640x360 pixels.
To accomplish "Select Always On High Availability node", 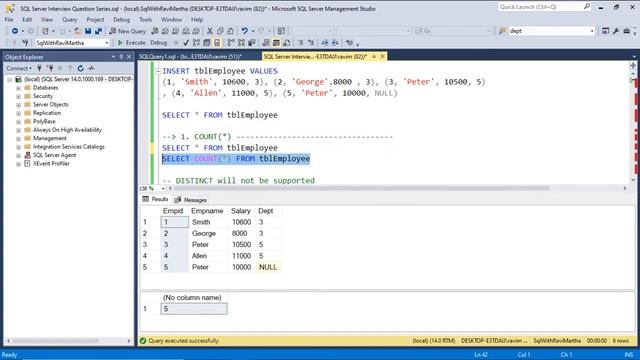I will [67, 130].
